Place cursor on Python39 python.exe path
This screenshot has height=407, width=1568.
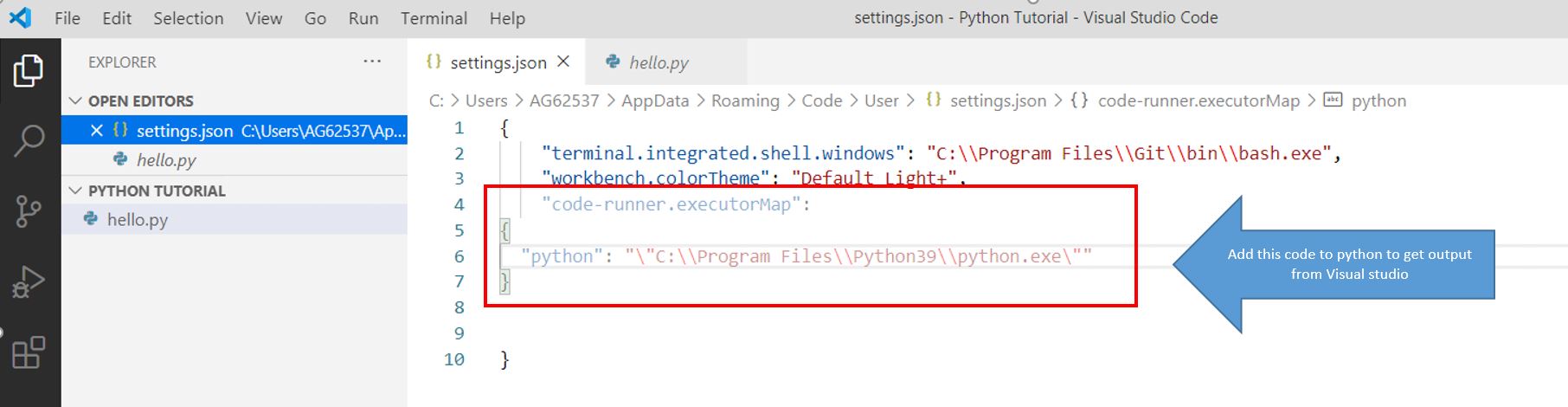[858, 256]
